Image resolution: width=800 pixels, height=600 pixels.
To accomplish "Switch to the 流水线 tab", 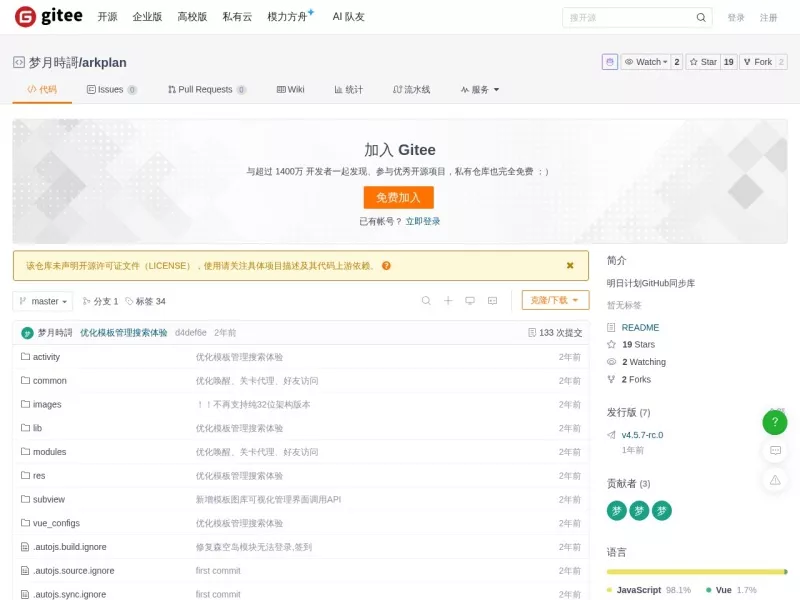I will 411,89.
